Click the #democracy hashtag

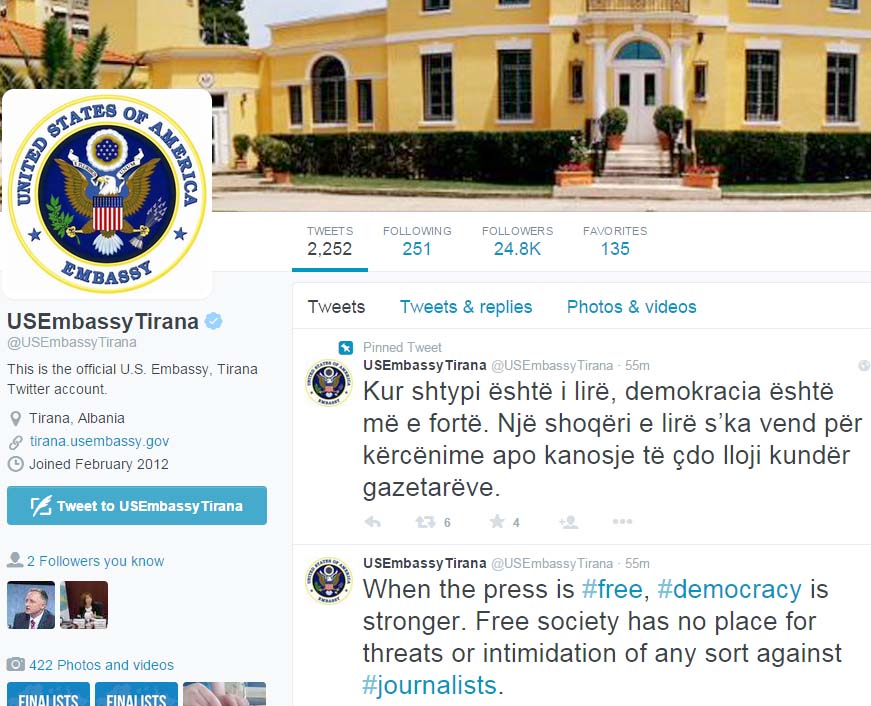pyautogui.click(x=729, y=589)
